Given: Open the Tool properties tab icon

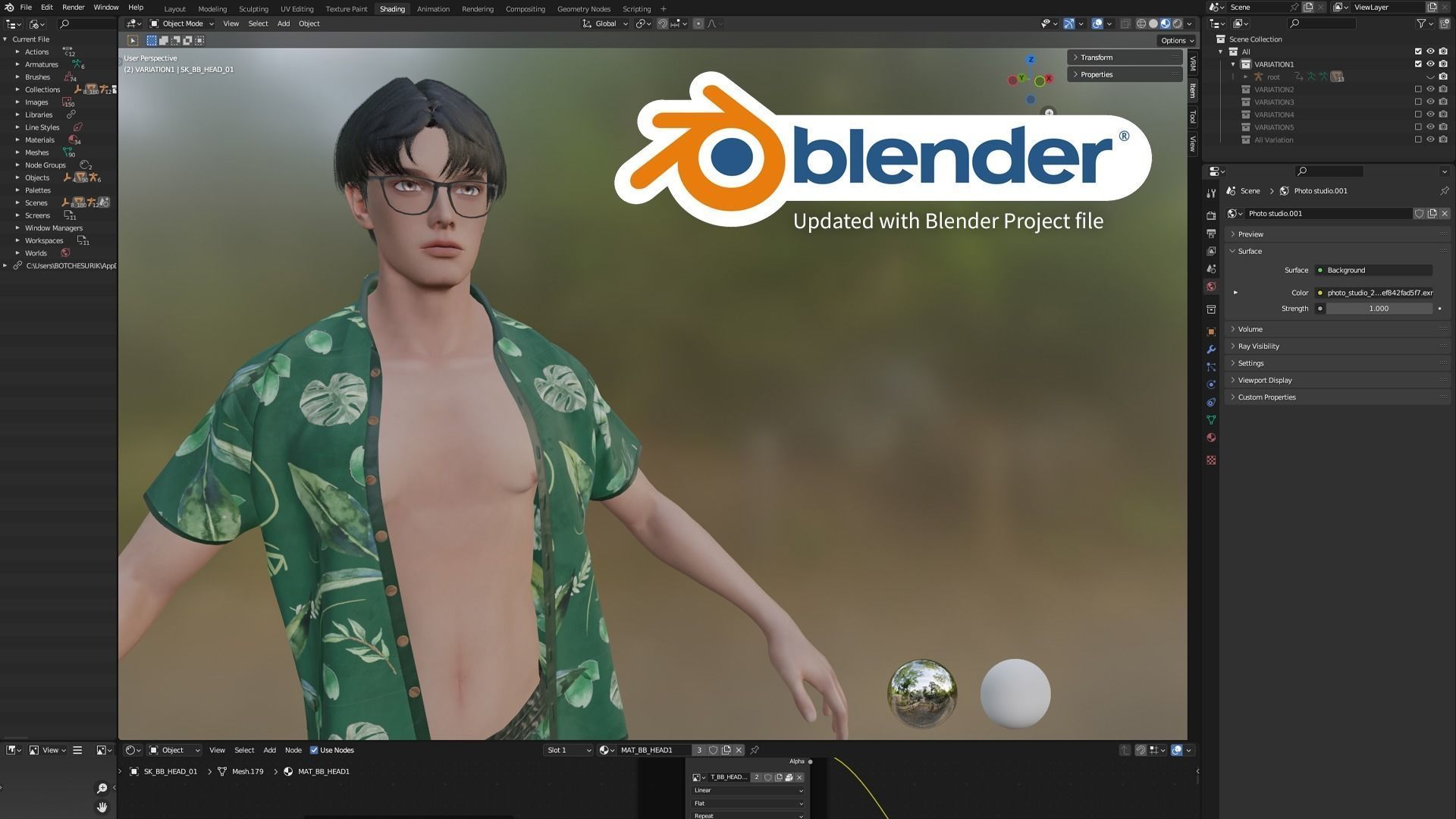Looking at the screenshot, I should pos(1211,193).
